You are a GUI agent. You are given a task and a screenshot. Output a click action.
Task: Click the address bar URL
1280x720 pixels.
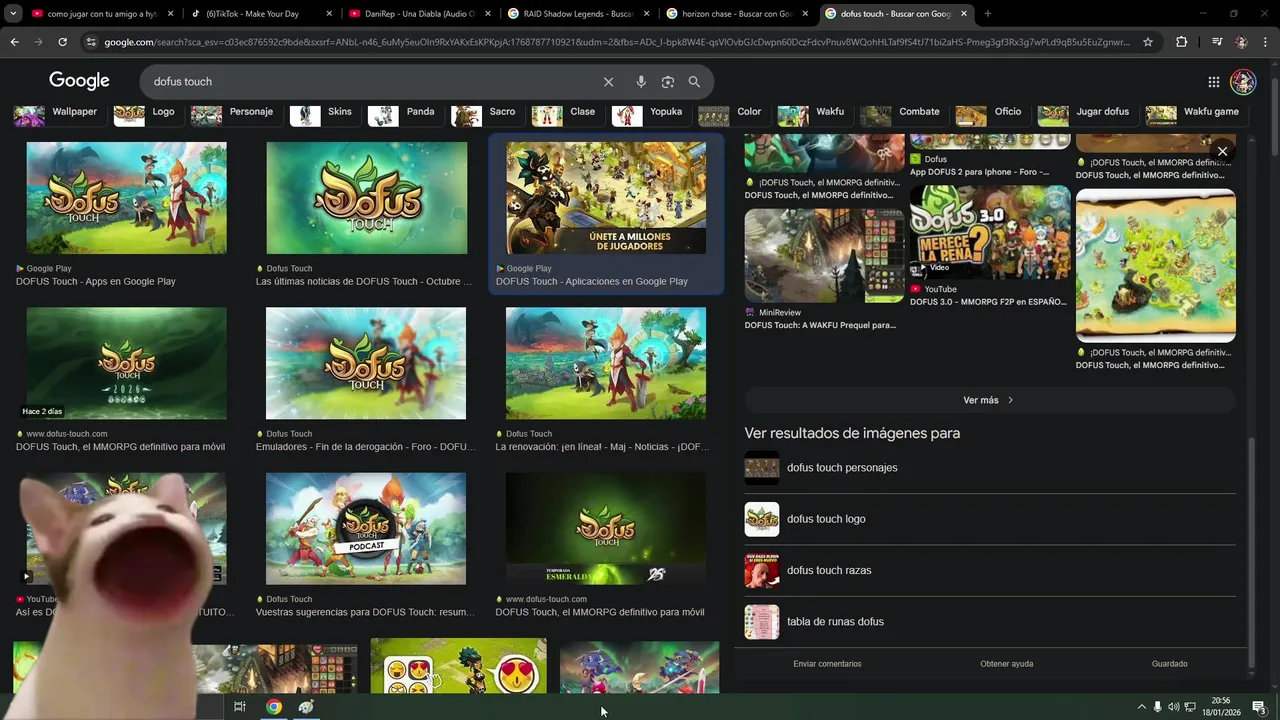point(615,42)
